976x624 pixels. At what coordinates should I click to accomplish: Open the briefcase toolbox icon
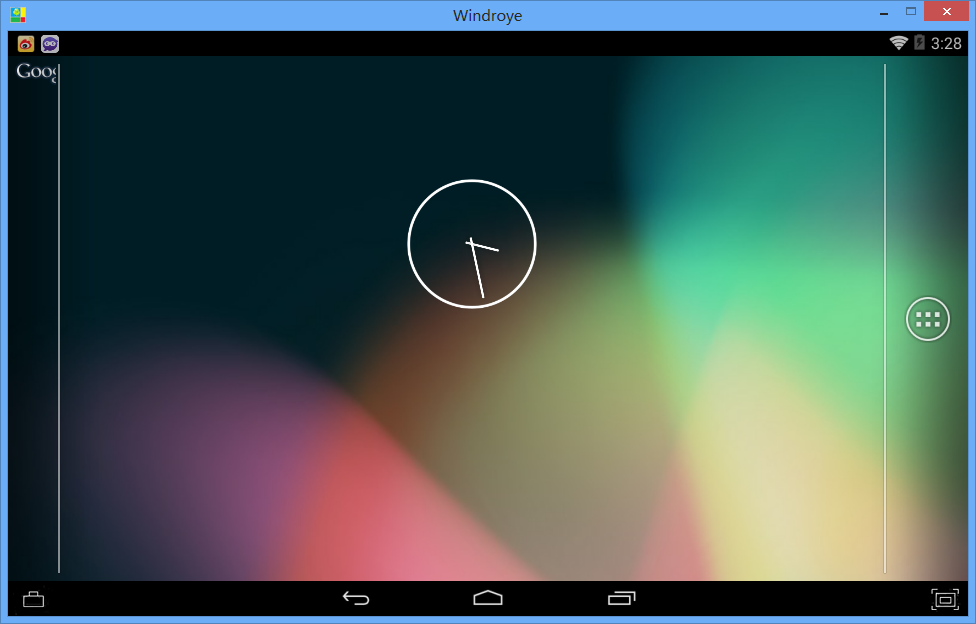(33, 599)
